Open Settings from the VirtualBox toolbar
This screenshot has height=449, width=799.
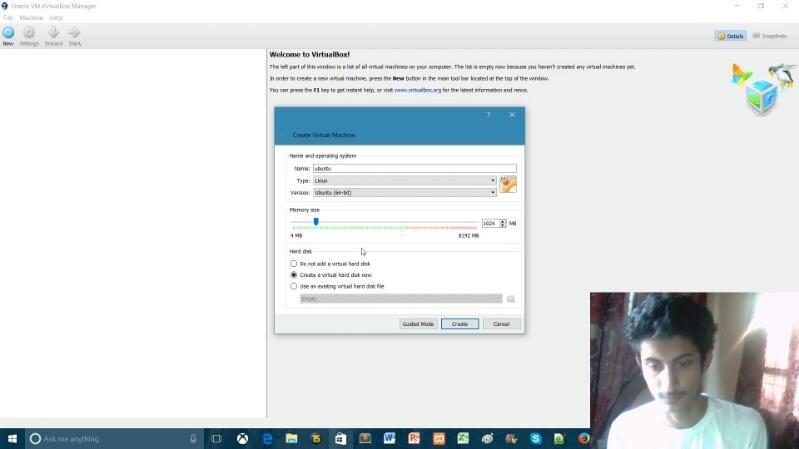(x=29, y=36)
